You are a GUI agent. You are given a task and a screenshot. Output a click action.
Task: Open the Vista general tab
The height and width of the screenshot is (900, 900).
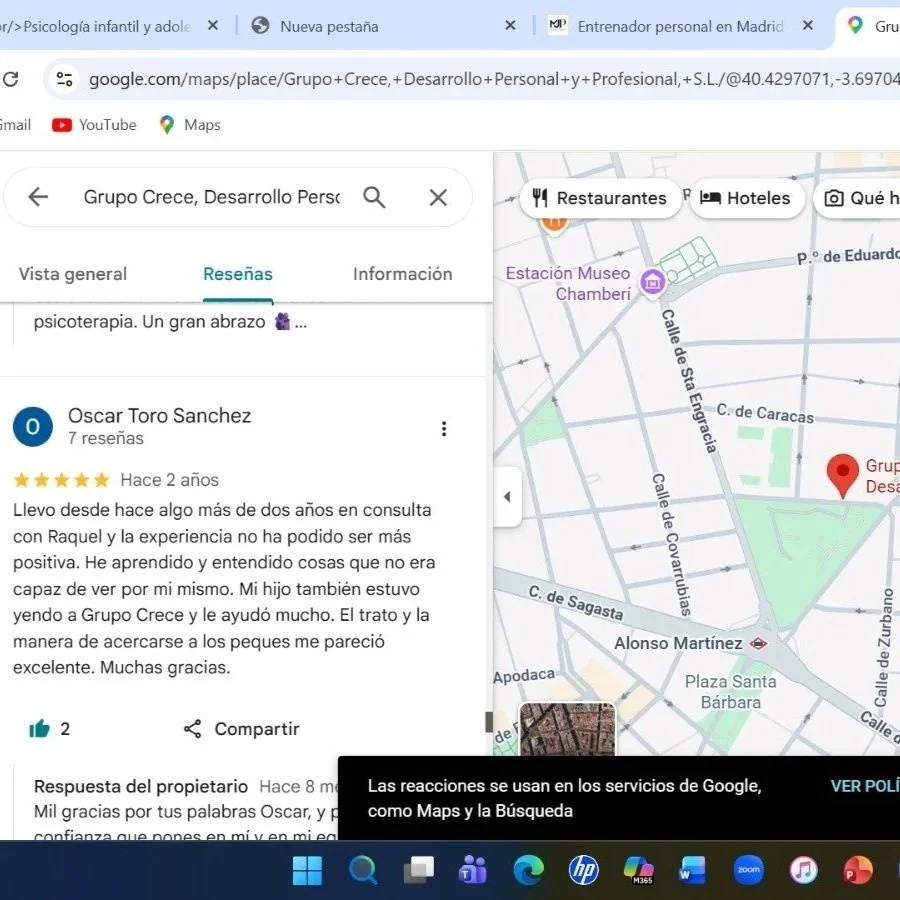point(73,274)
